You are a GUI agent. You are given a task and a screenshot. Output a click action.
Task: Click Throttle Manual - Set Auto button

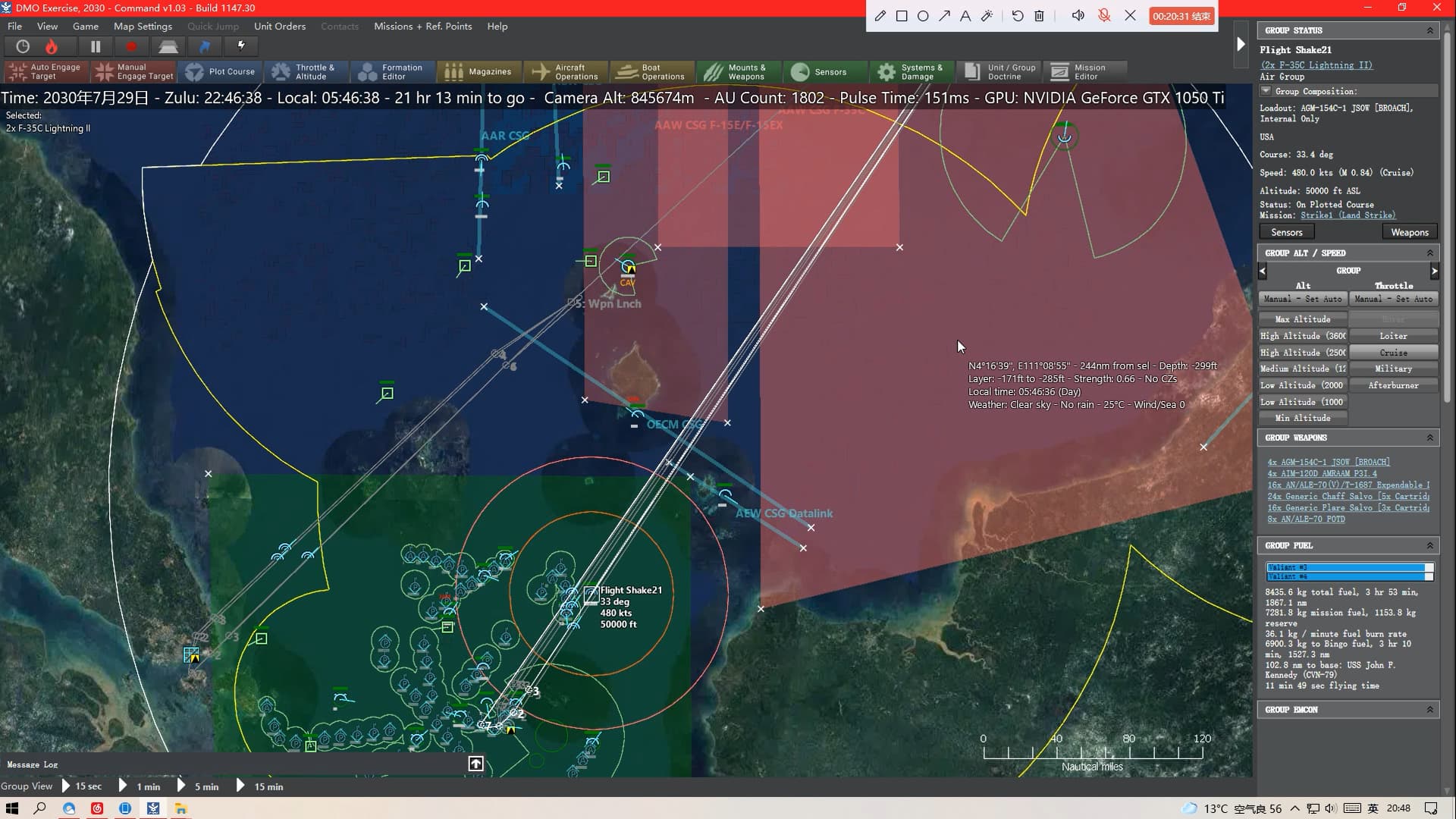tap(1394, 299)
